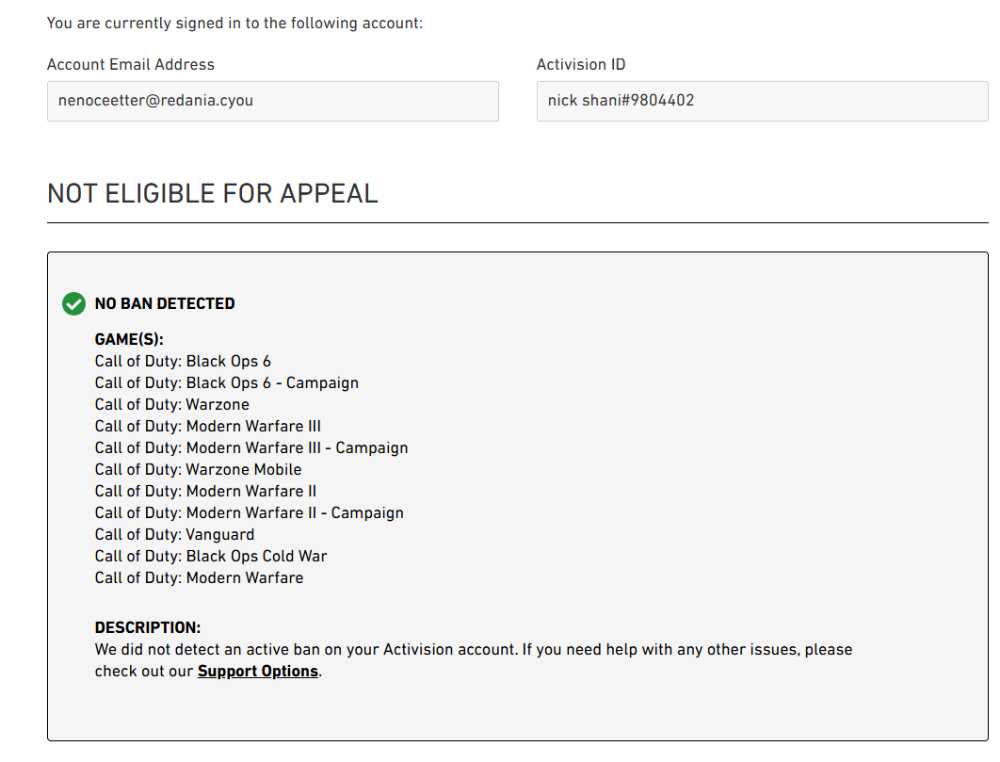Click the DESCRIPTION: section label
The height and width of the screenshot is (762, 1000).
147,627
